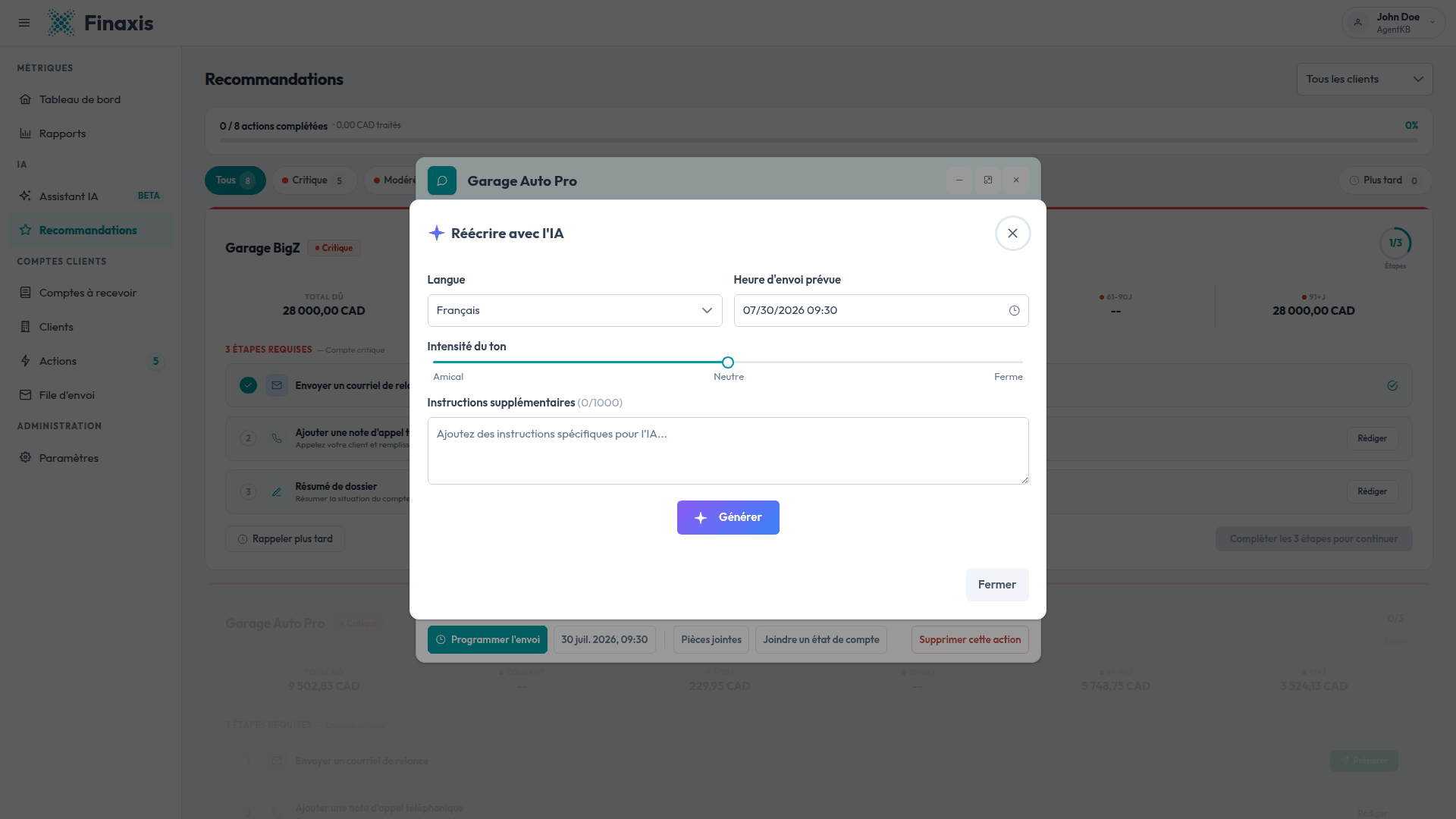Image resolution: width=1456 pixels, height=819 pixels.
Task: Open Comptes à recevoir in sidebar
Action: pos(88,293)
